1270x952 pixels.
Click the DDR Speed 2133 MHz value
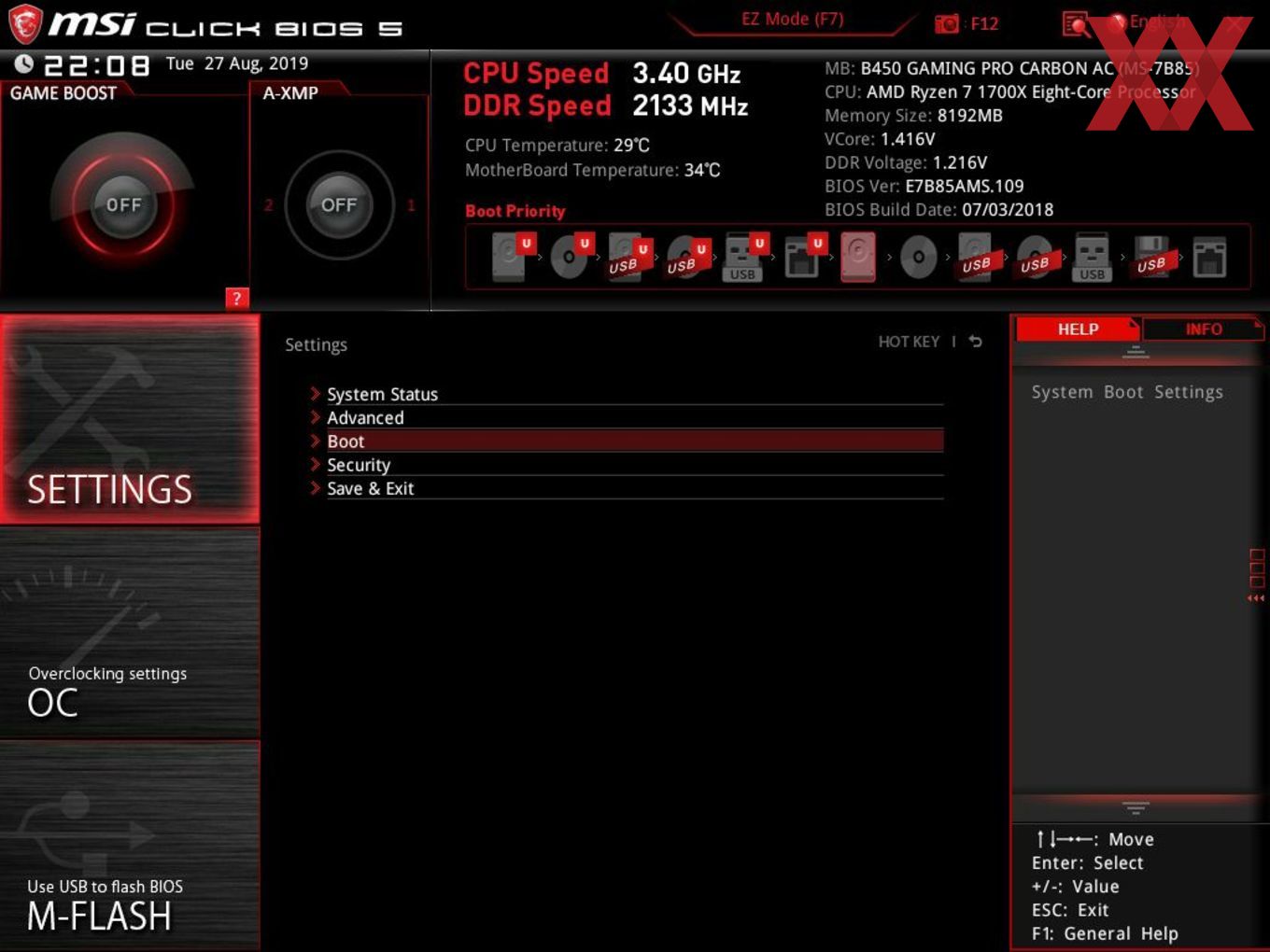690,106
